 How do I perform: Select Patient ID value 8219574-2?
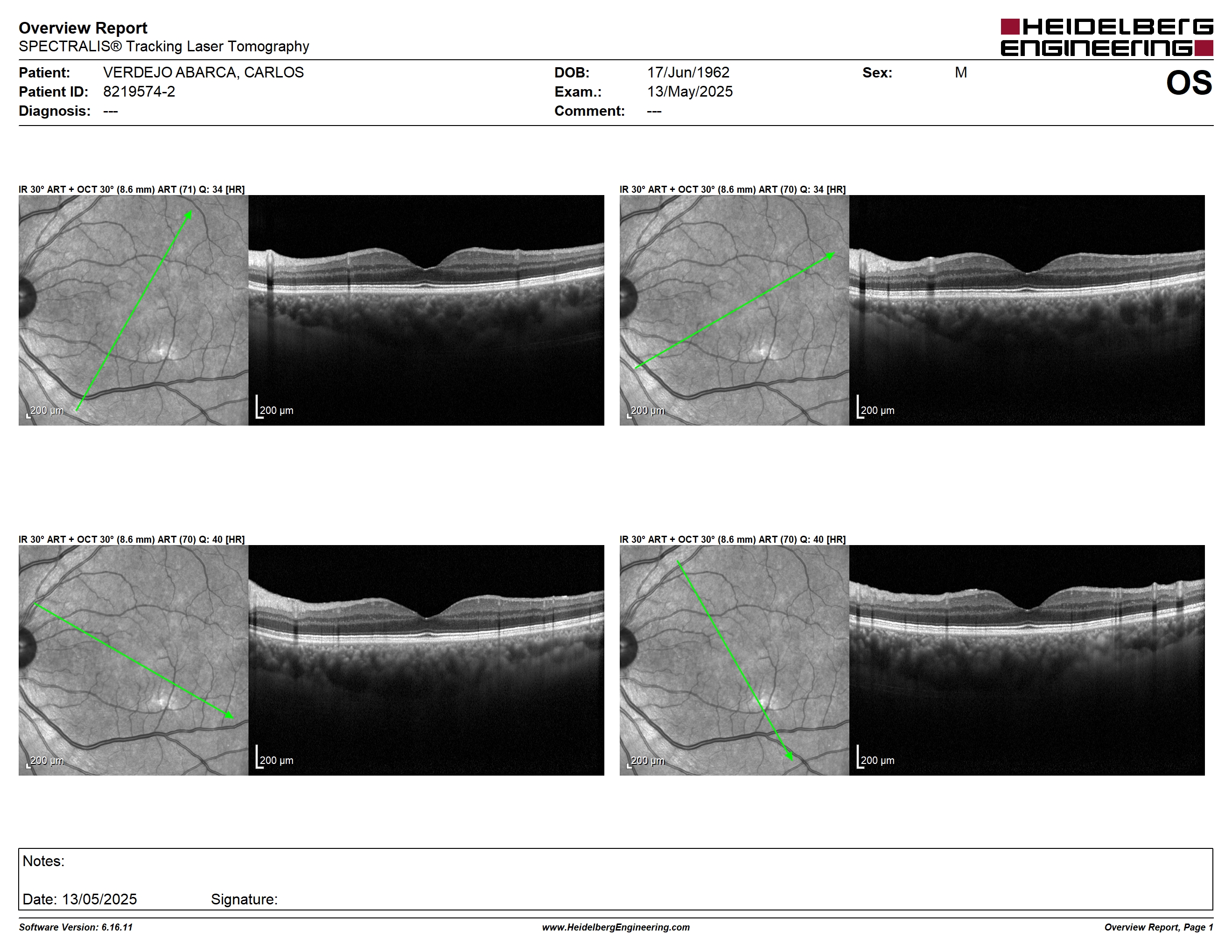pos(139,91)
